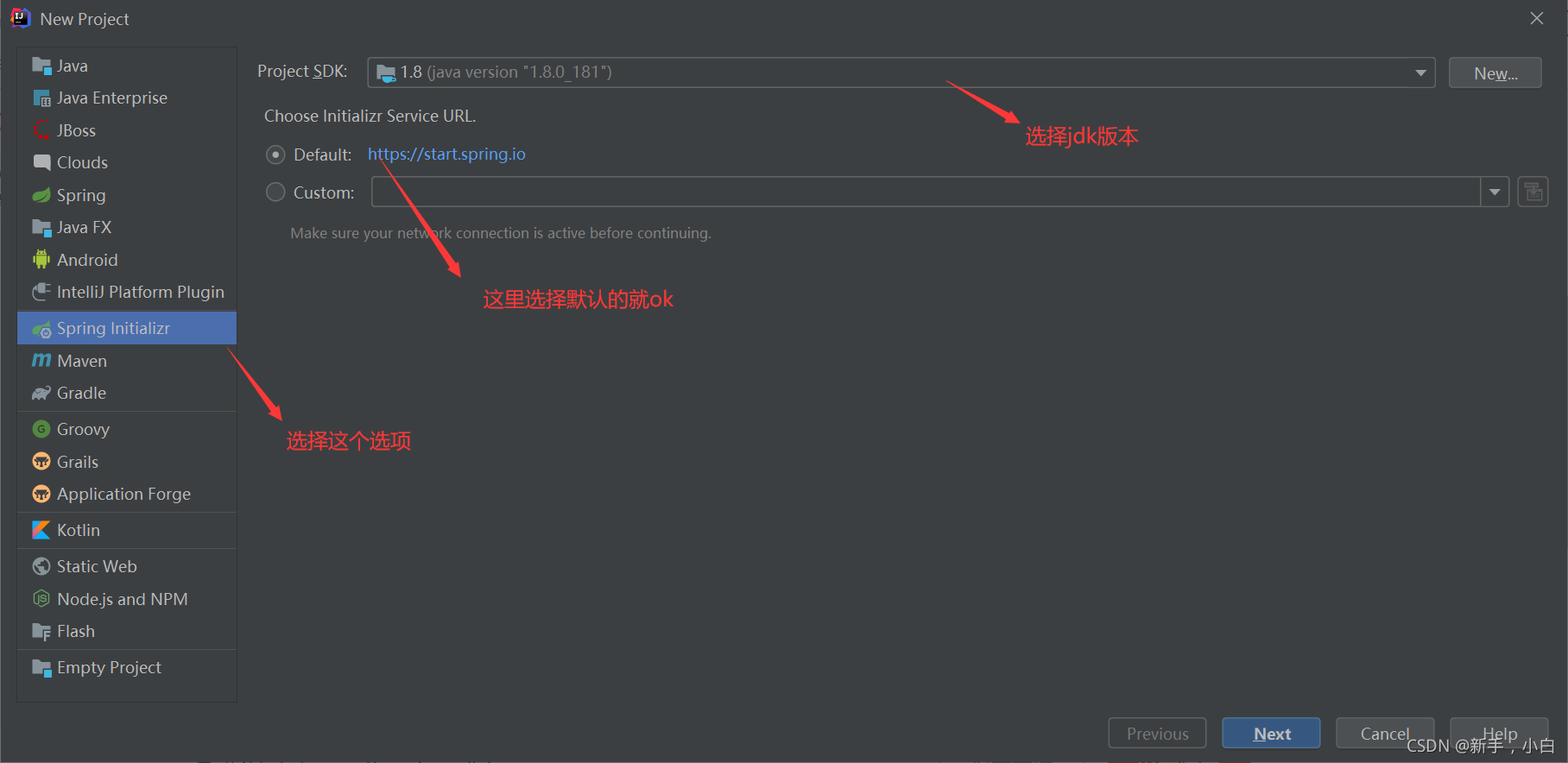Image resolution: width=1568 pixels, height=763 pixels.
Task: Select the Custom service URL radio button
Action: [275, 192]
